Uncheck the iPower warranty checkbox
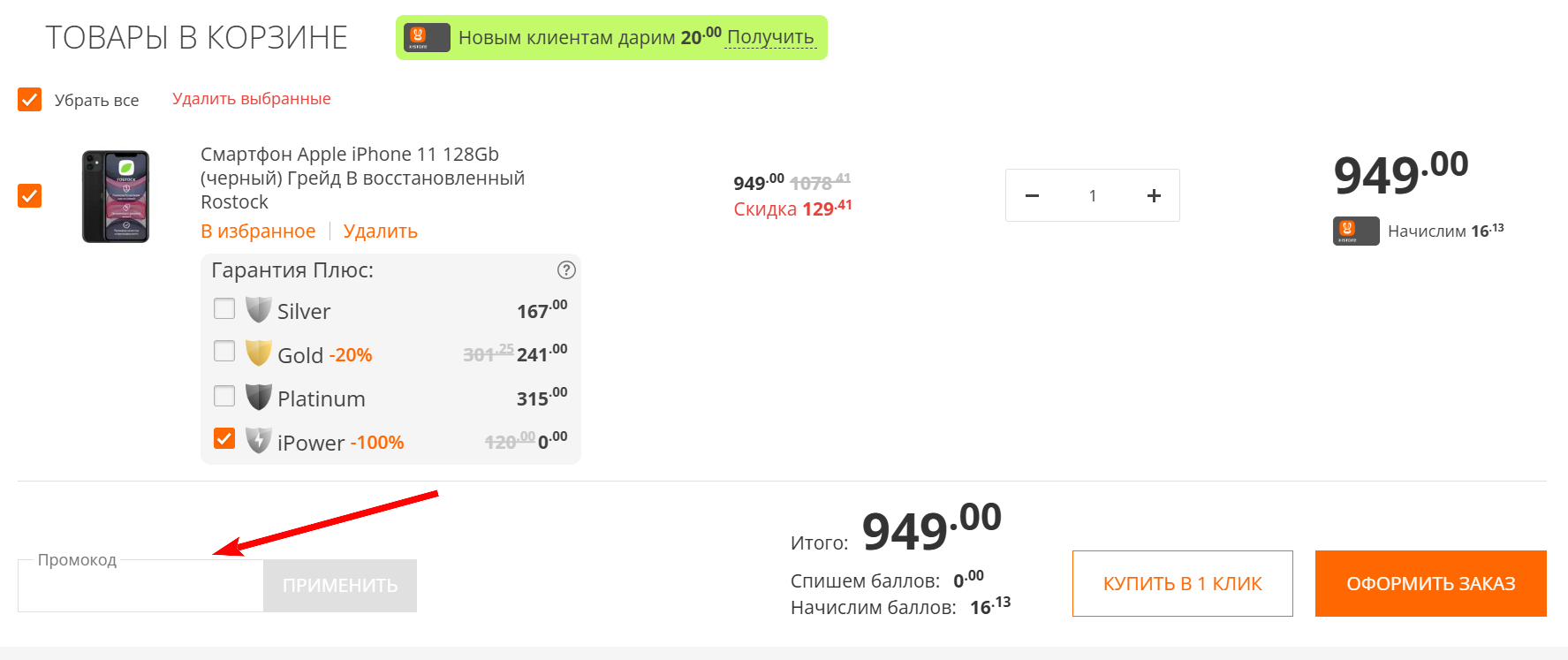1568x660 pixels. (223, 437)
